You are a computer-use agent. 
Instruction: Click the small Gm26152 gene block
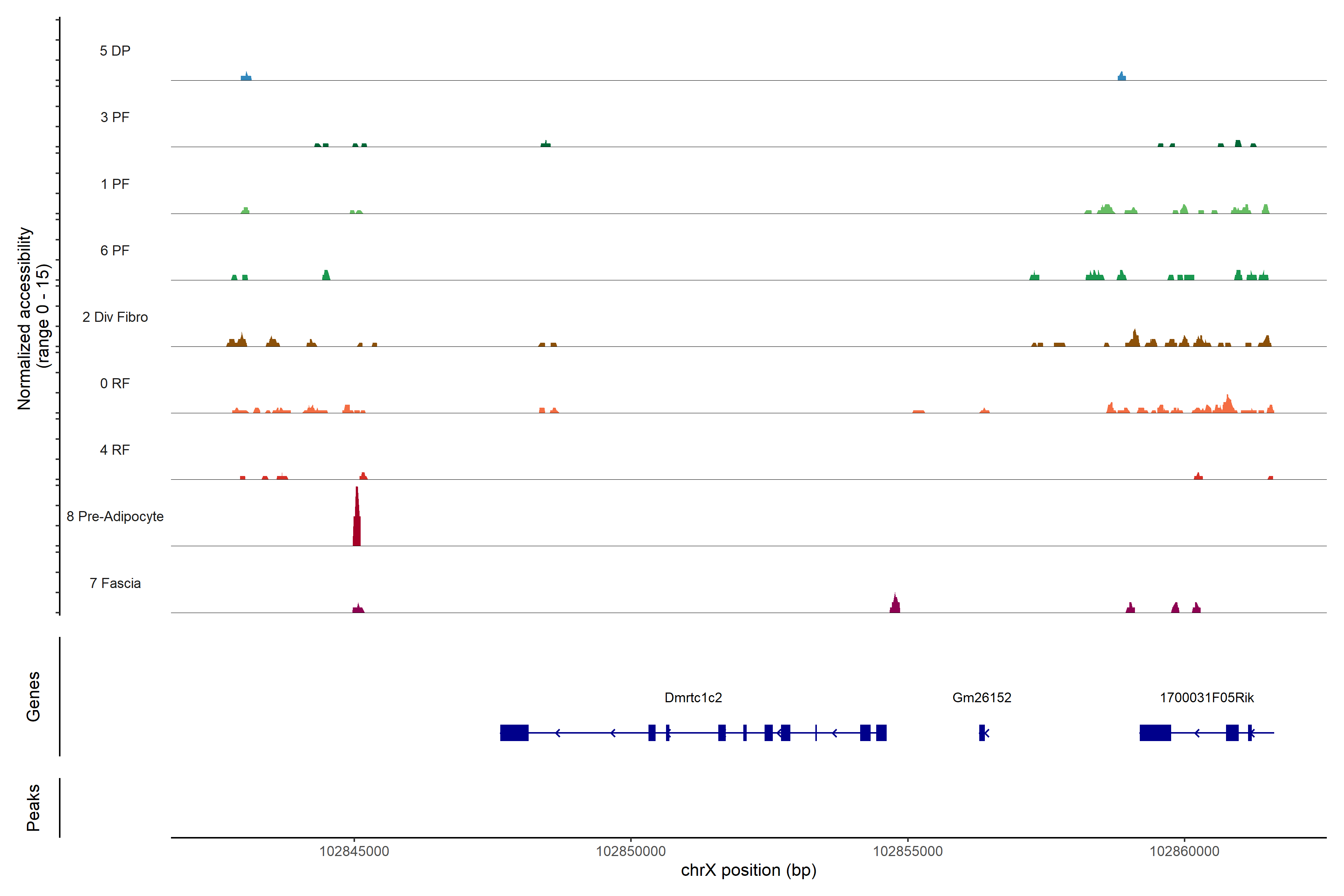click(982, 732)
